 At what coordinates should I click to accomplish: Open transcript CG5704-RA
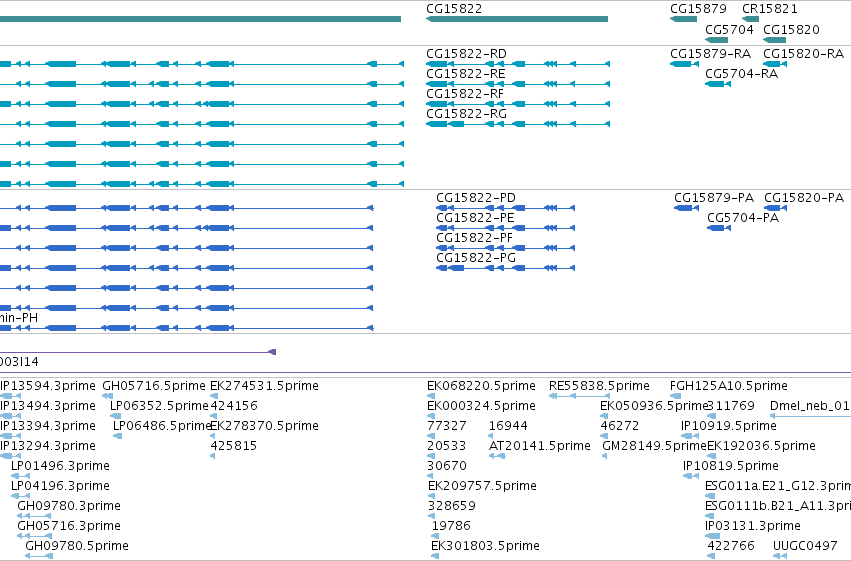tap(741, 74)
